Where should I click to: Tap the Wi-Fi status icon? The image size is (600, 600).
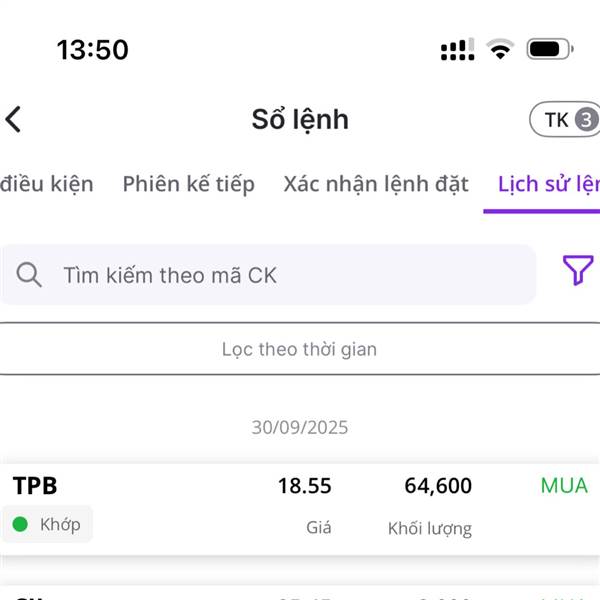[500, 49]
